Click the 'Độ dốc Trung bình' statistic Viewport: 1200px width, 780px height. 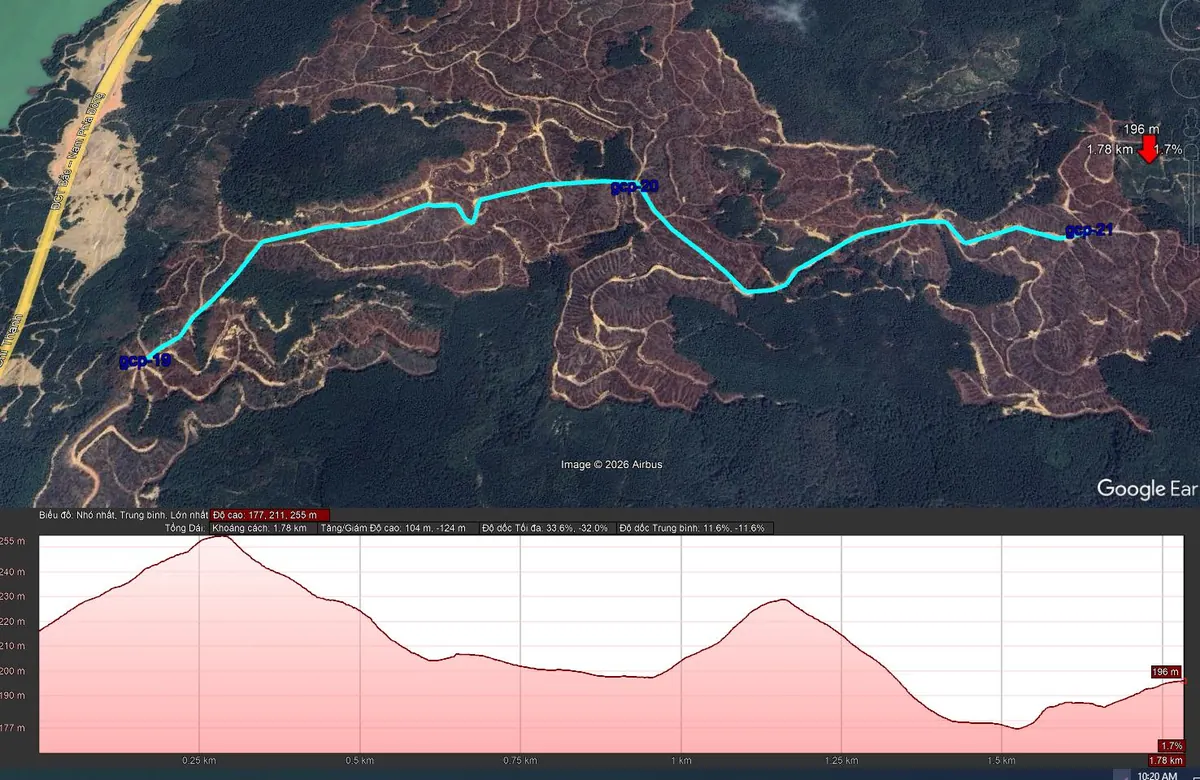(695, 527)
